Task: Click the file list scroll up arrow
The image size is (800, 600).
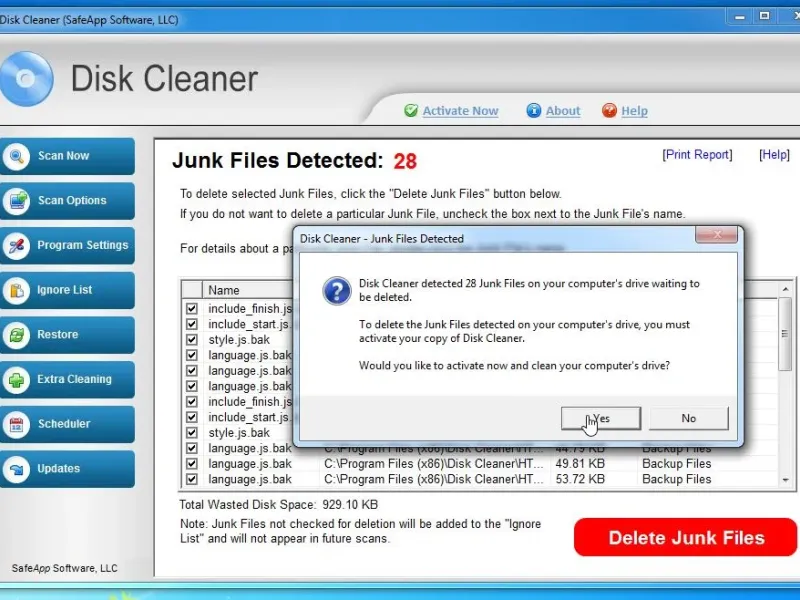Action: tap(785, 290)
